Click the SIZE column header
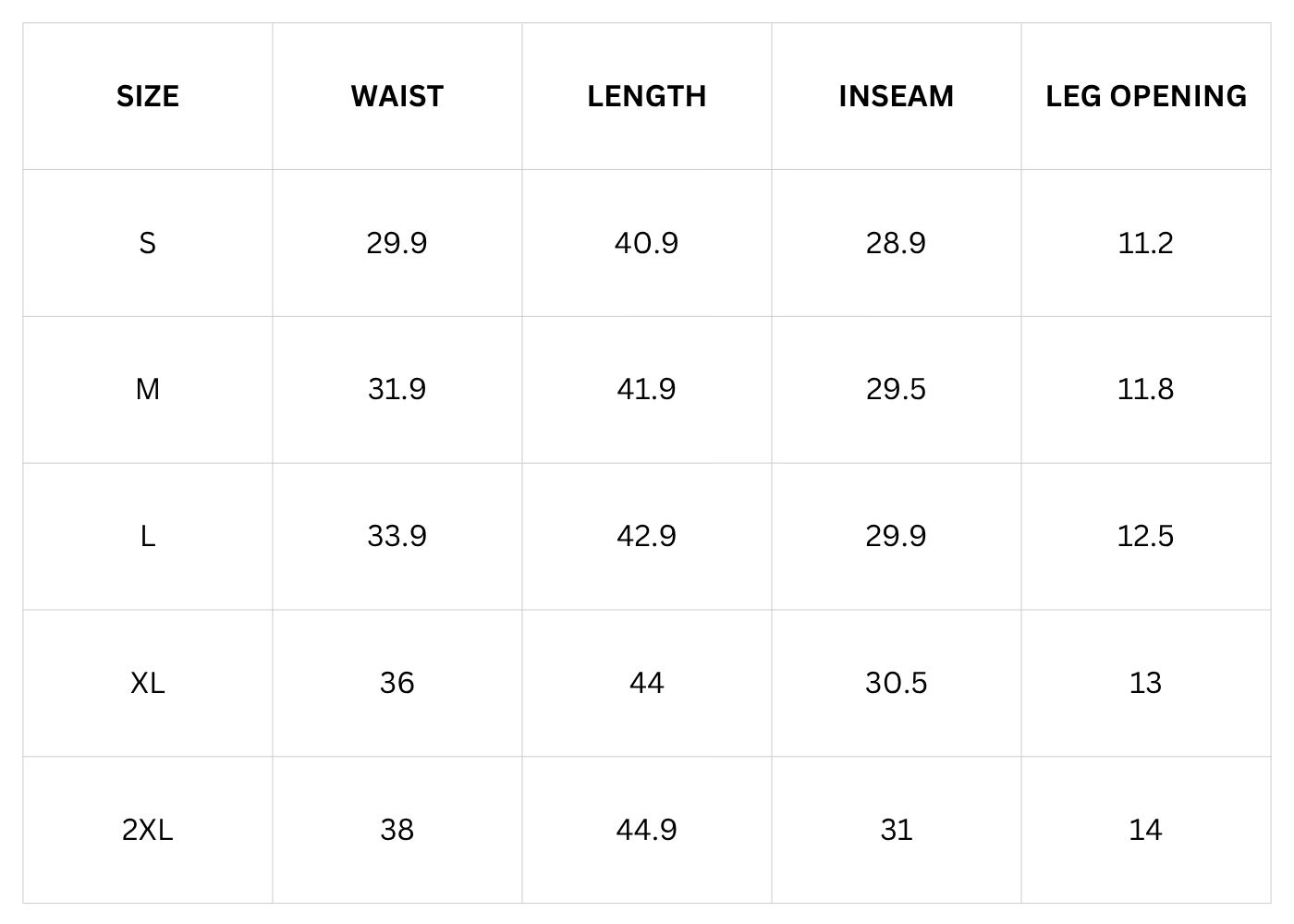The image size is (1294, 924). click(148, 96)
